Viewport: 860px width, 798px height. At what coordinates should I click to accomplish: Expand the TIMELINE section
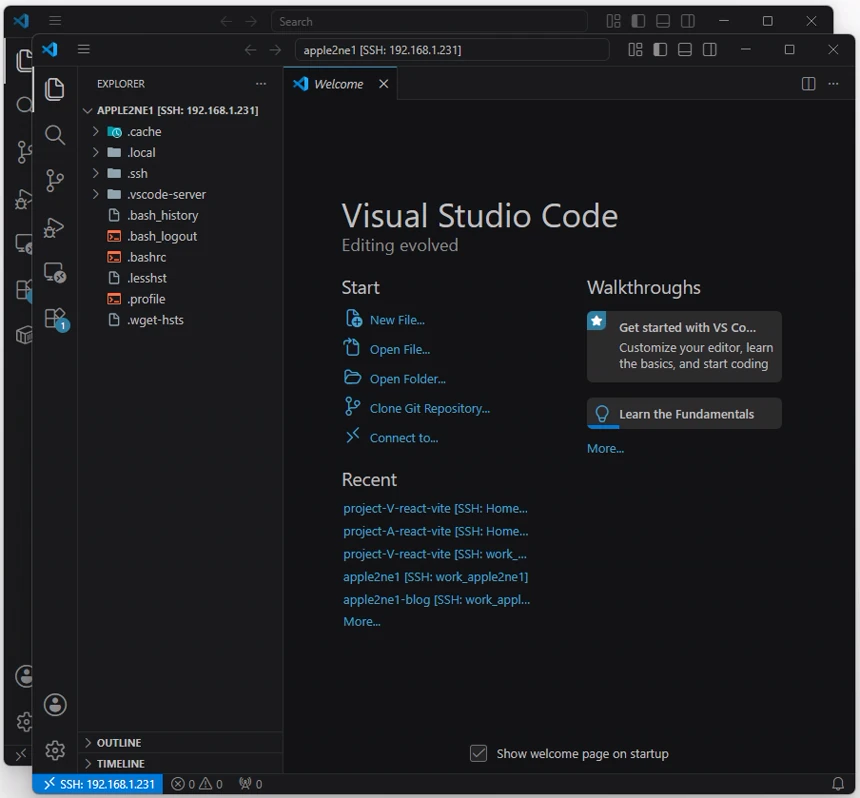click(181, 763)
